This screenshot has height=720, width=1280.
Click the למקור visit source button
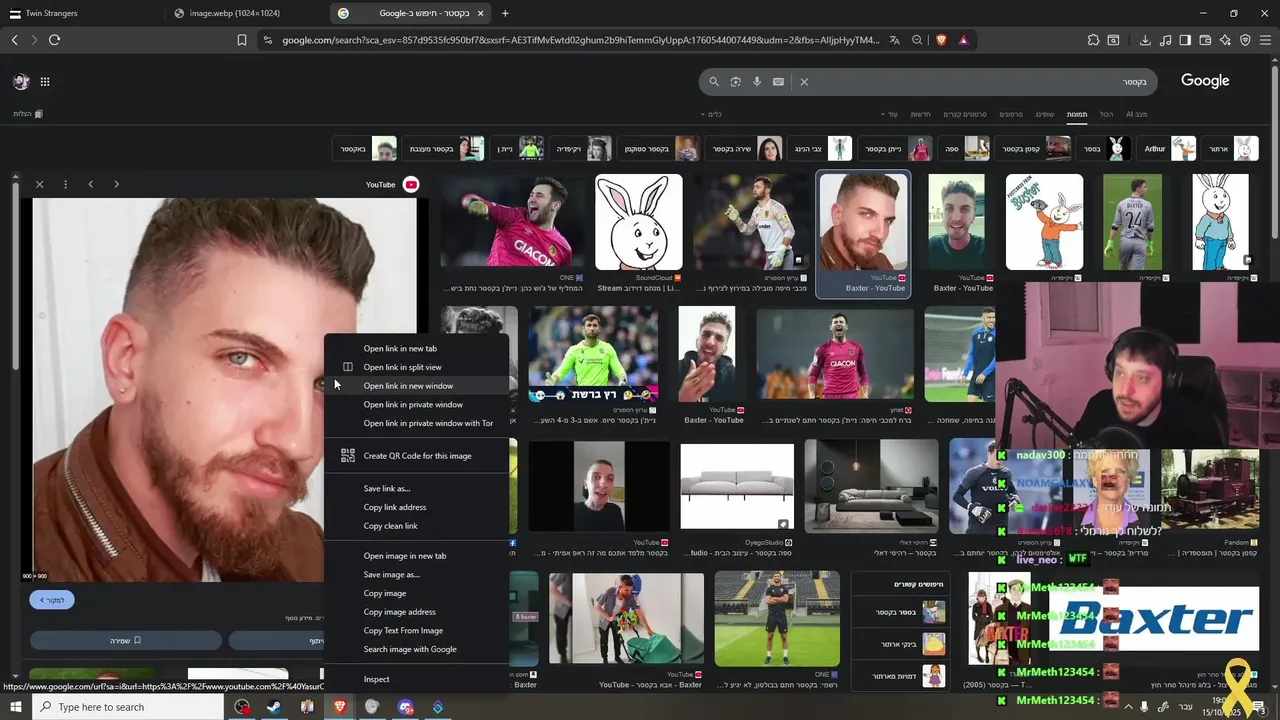52,600
